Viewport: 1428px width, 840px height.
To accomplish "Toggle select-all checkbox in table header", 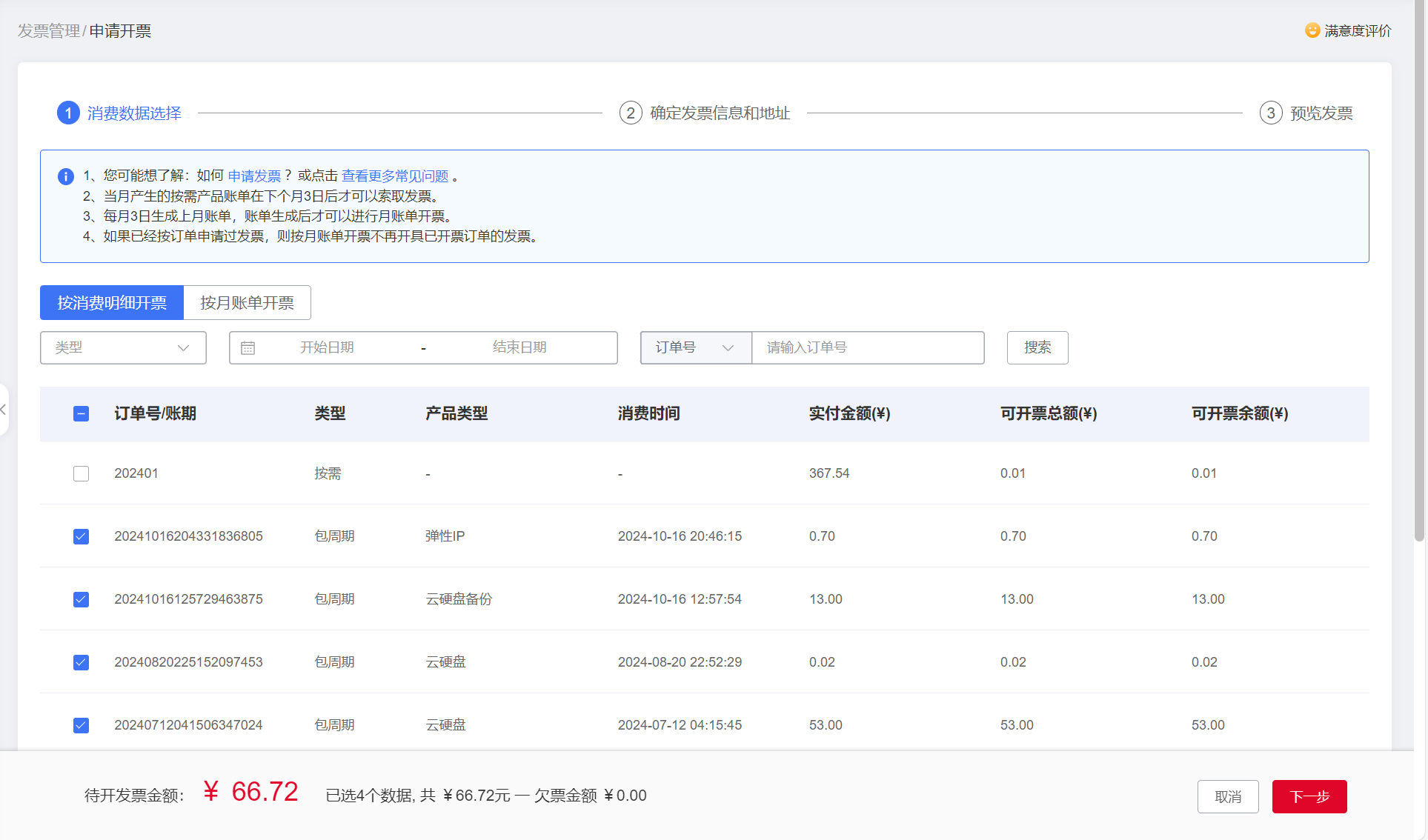I will (x=82, y=414).
